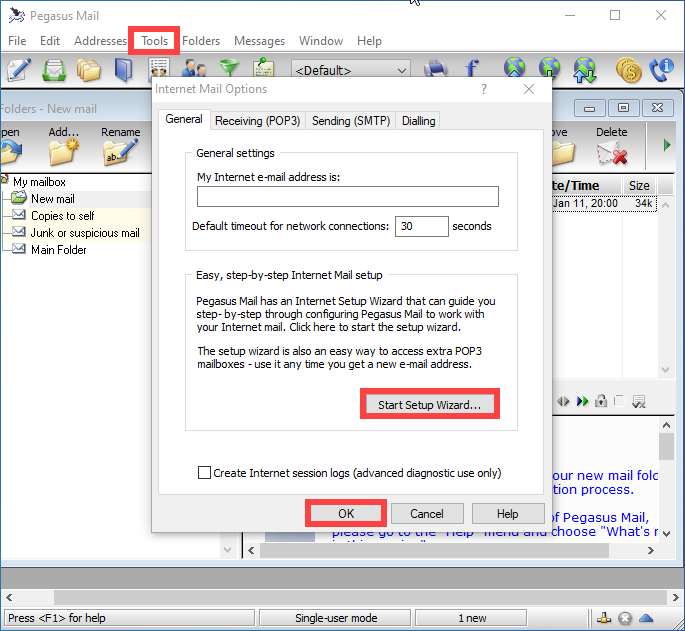Viewport: 685px width, 631px height.
Task: Open the Addresses menu
Action: (x=100, y=41)
